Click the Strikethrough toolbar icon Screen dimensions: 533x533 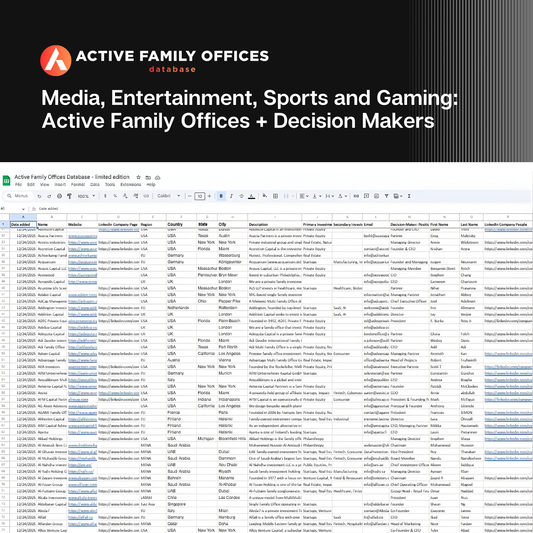241,196
